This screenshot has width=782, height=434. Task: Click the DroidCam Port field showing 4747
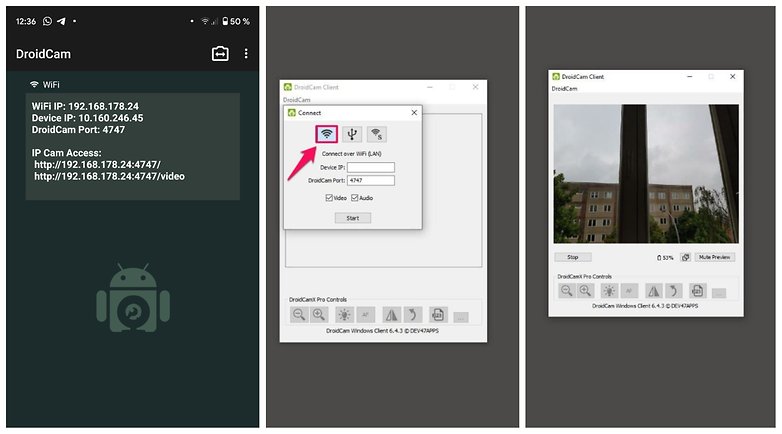(x=371, y=181)
